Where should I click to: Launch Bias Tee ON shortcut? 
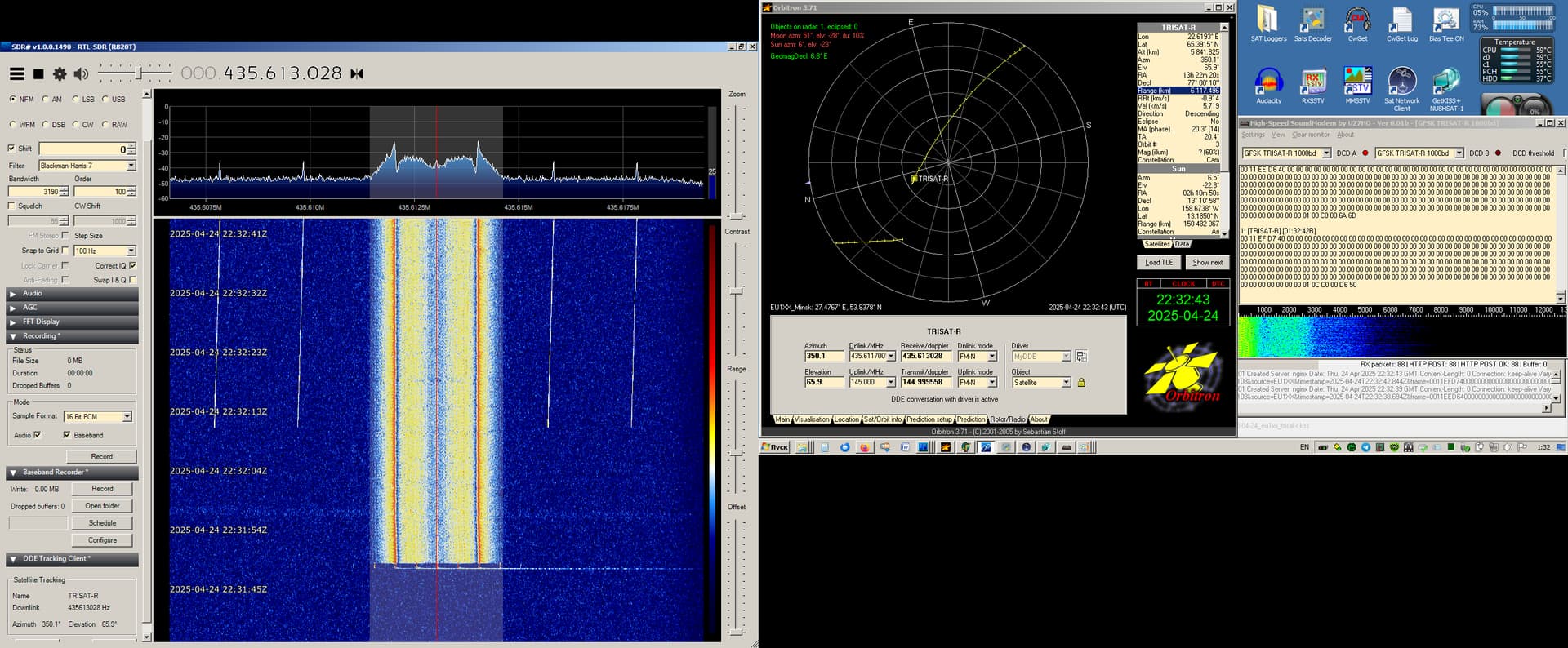[1446, 24]
